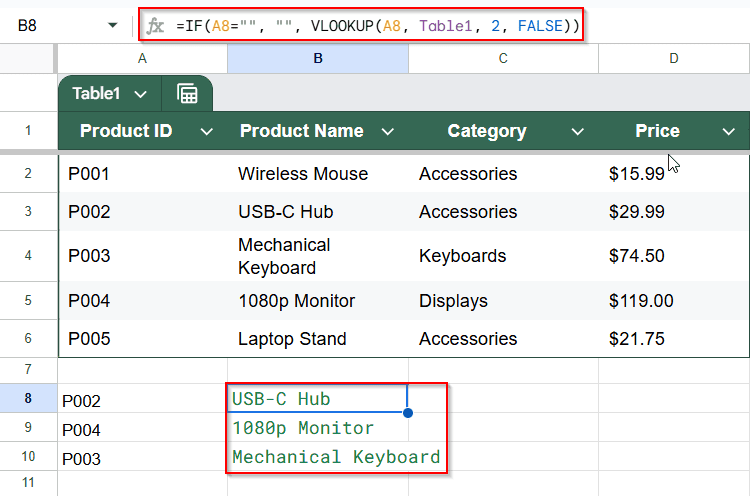Click the blue fill handle on cell B8
This screenshot has width=750, height=496.
click(408, 413)
